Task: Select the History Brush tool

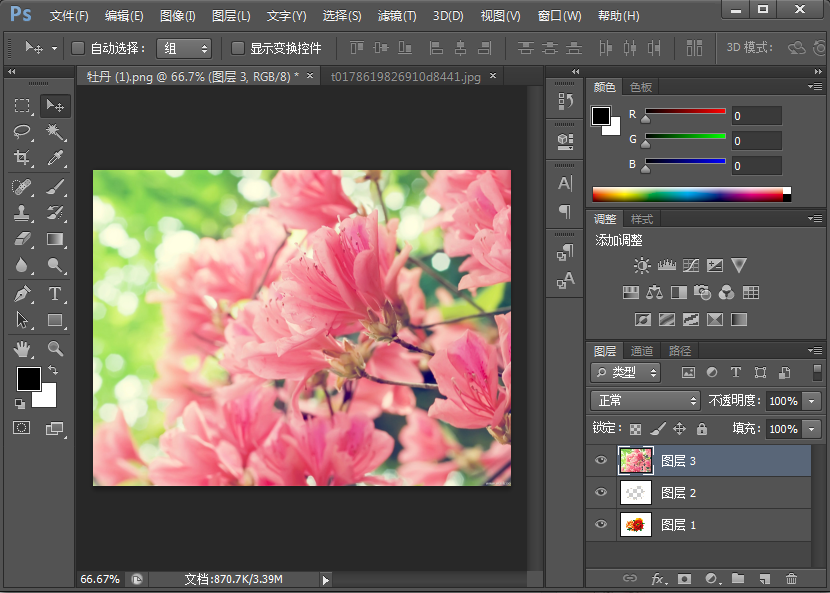Action: coord(55,213)
